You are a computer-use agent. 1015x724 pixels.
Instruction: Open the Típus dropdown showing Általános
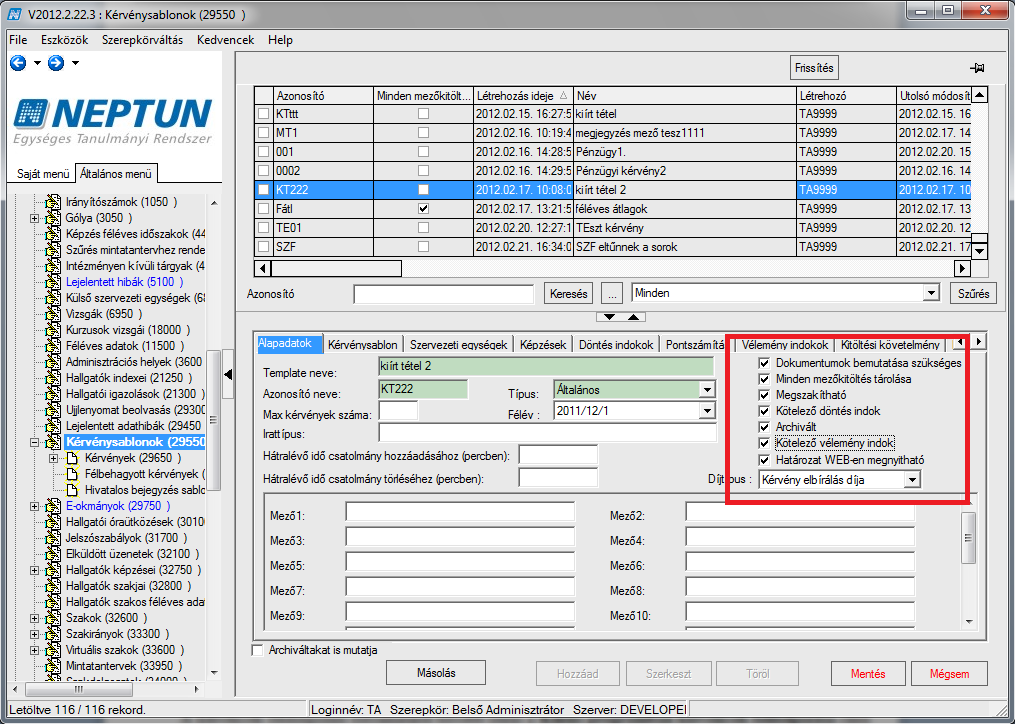(x=707, y=390)
